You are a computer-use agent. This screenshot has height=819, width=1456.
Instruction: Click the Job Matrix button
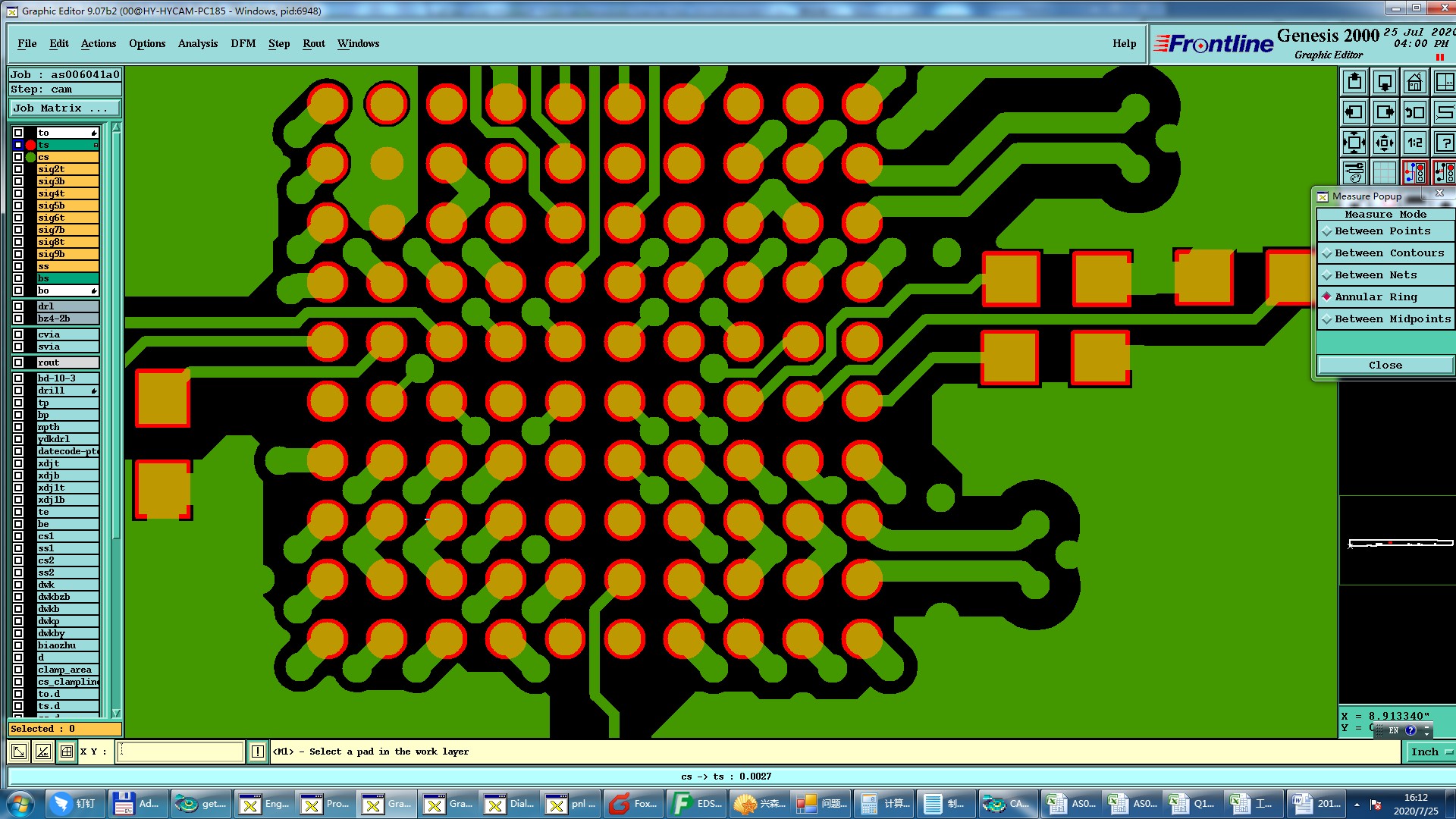[64, 108]
